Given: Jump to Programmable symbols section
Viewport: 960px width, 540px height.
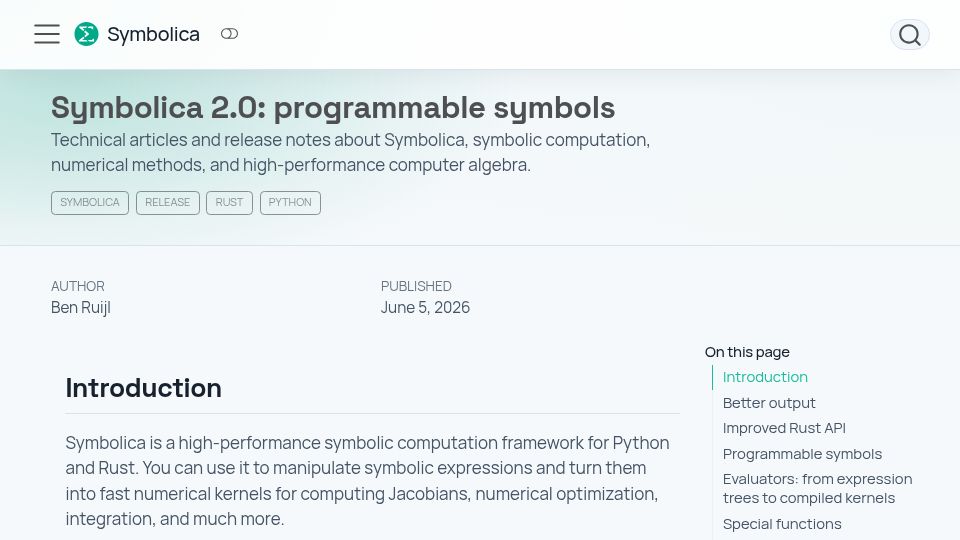Looking at the screenshot, I should [x=803, y=454].
